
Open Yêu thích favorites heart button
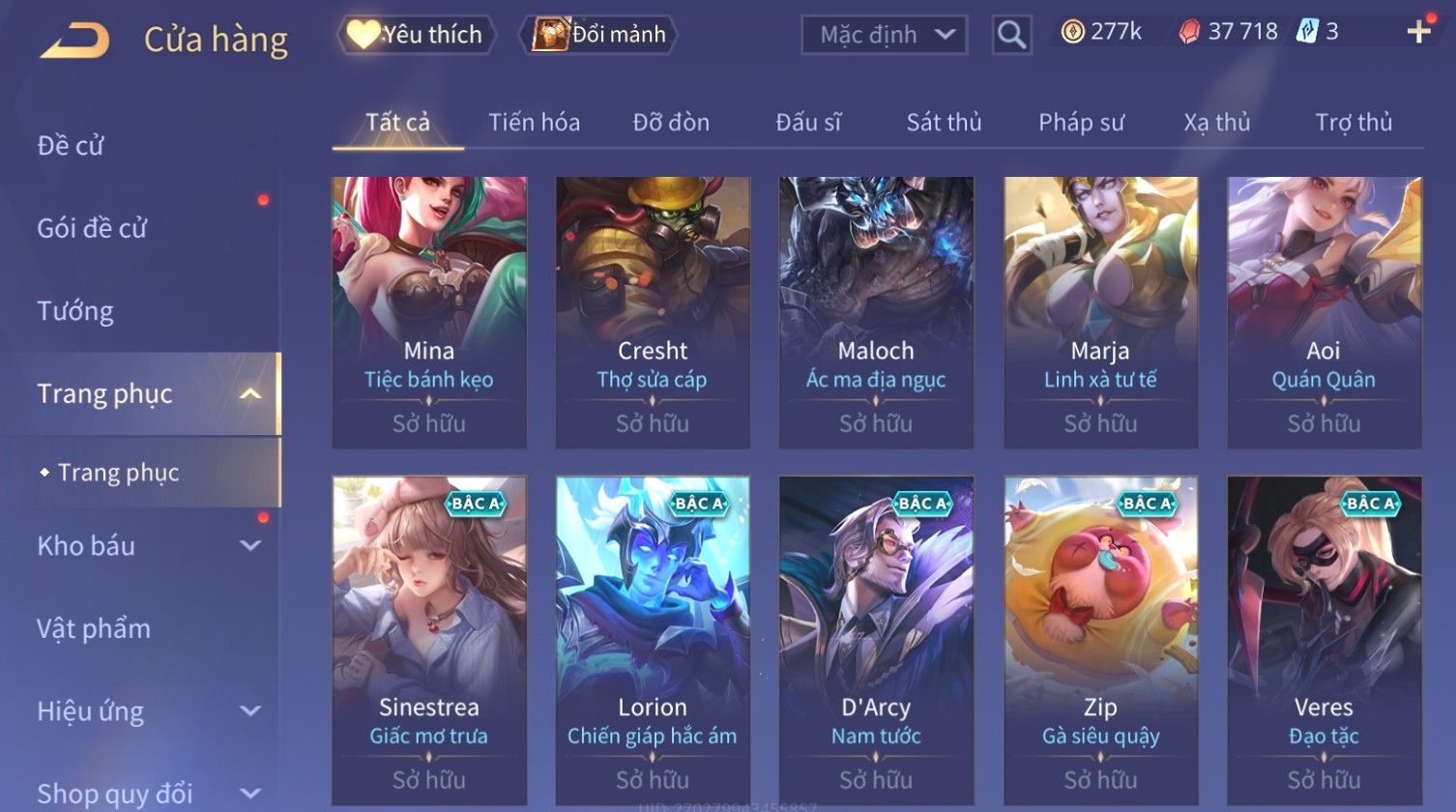pos(417,35)
